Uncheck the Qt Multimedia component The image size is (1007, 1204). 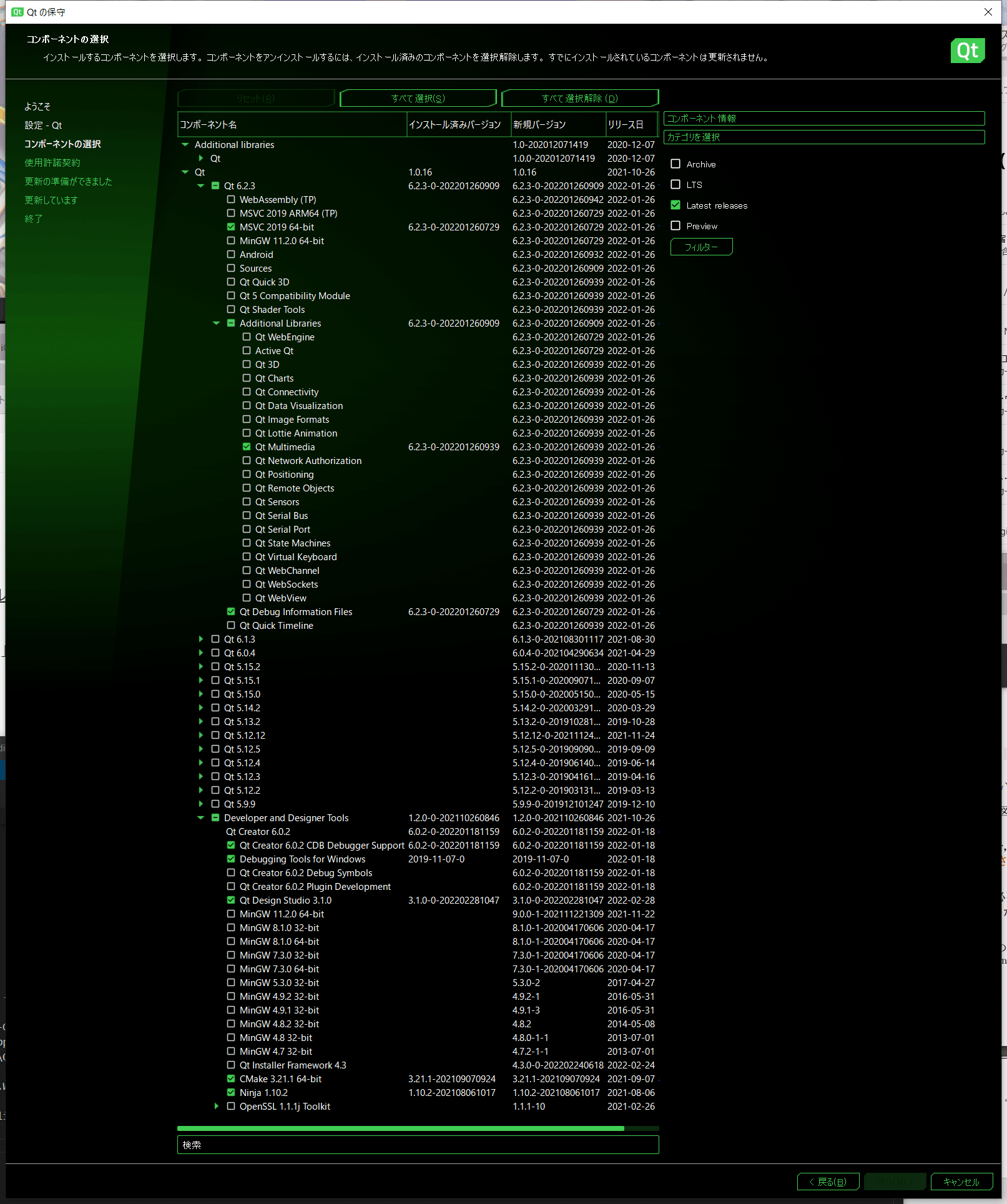click(x=247, y=447)
